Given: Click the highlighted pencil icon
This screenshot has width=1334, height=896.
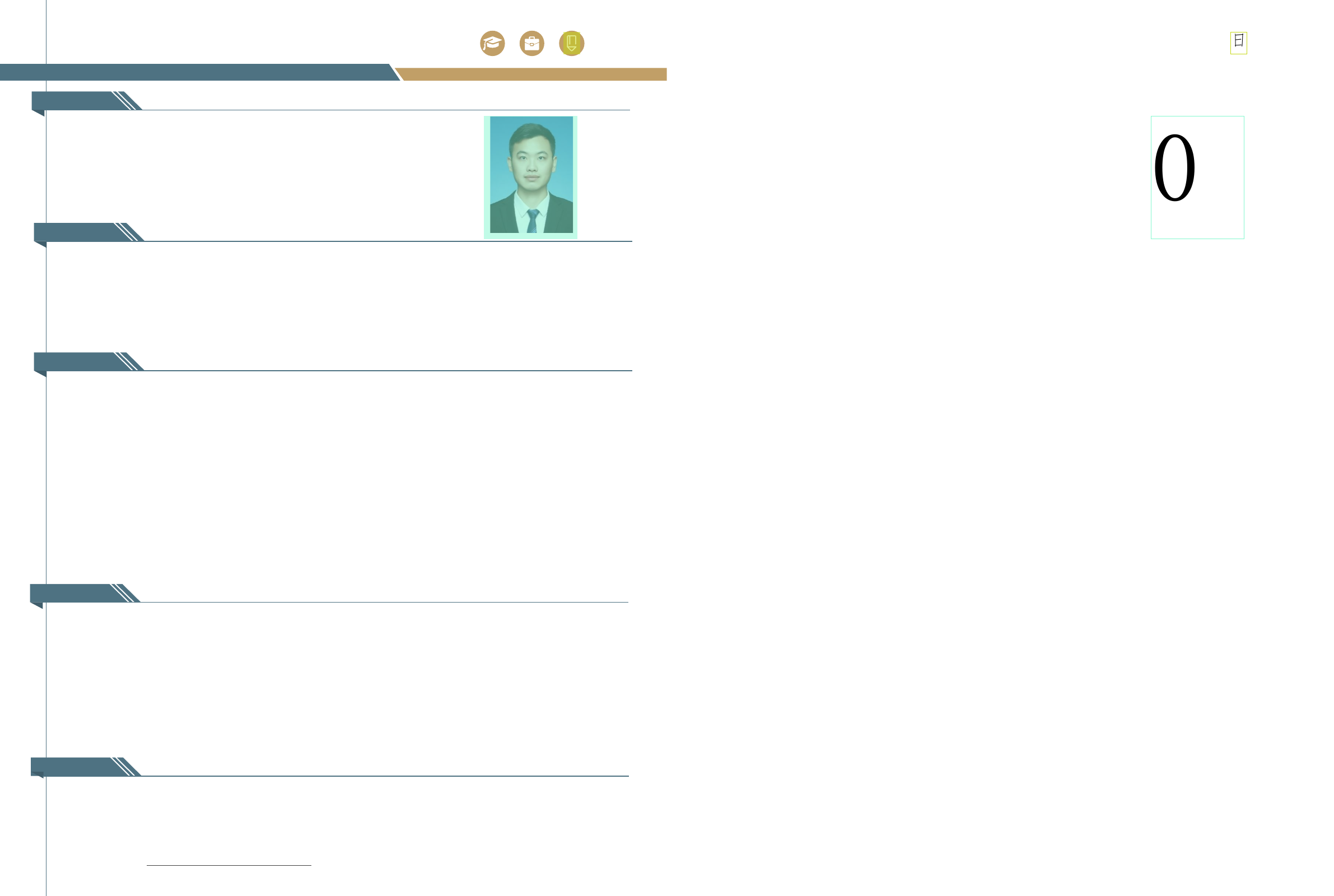Looking at the screenshot, I should point(571,44).
